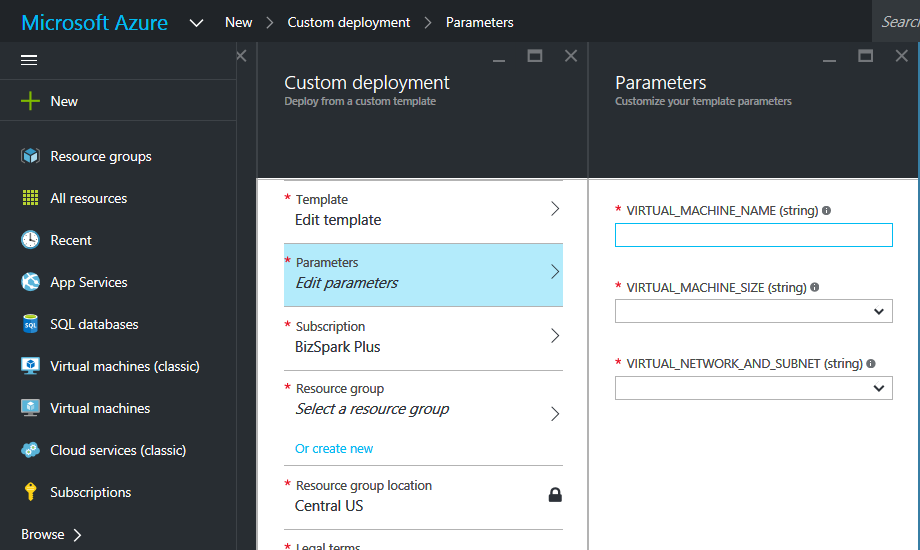Type in the VIRTUAL_MACHINE_NAME text field

[753, 235]
